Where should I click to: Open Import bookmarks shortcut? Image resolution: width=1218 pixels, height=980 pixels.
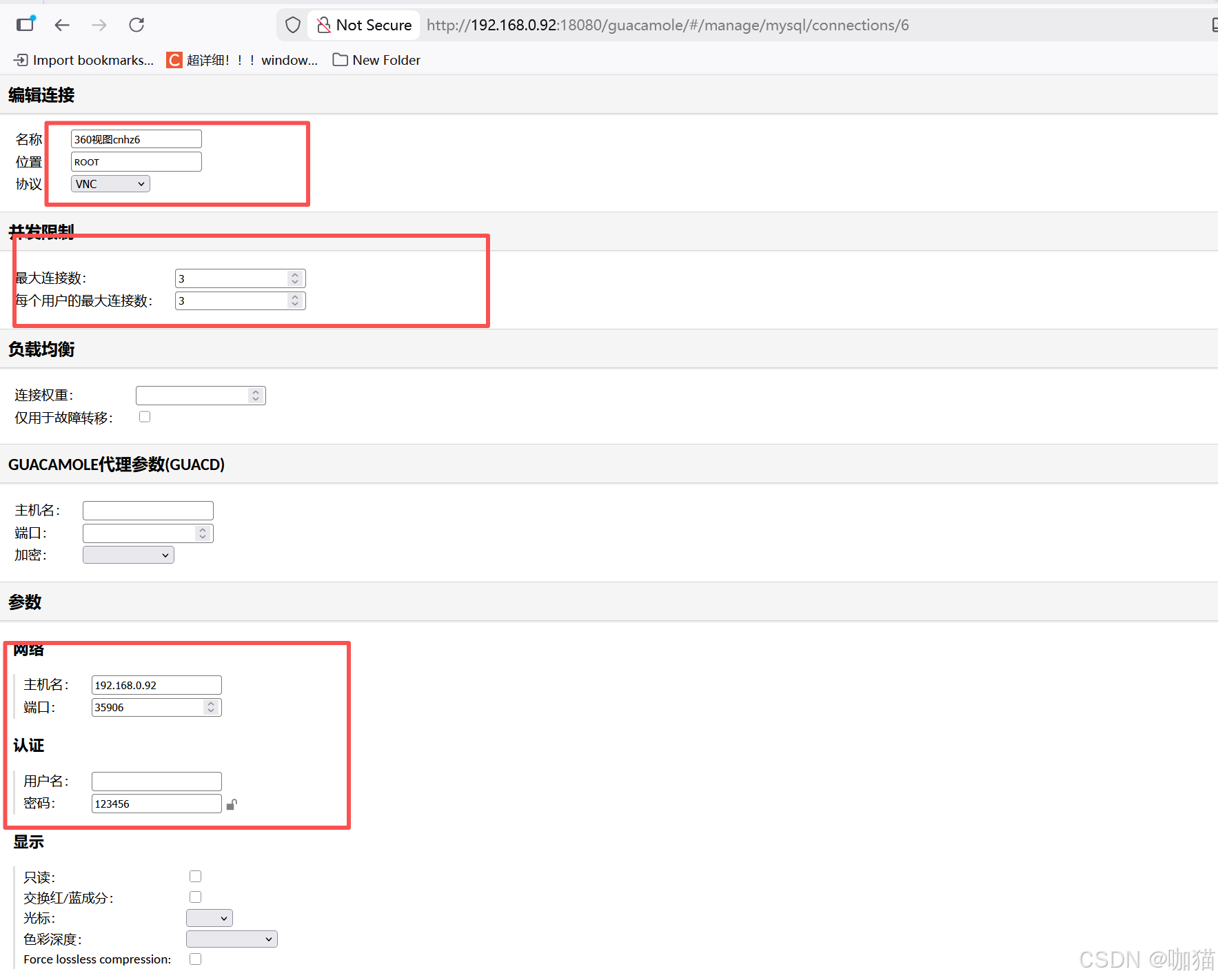(83, 60)
